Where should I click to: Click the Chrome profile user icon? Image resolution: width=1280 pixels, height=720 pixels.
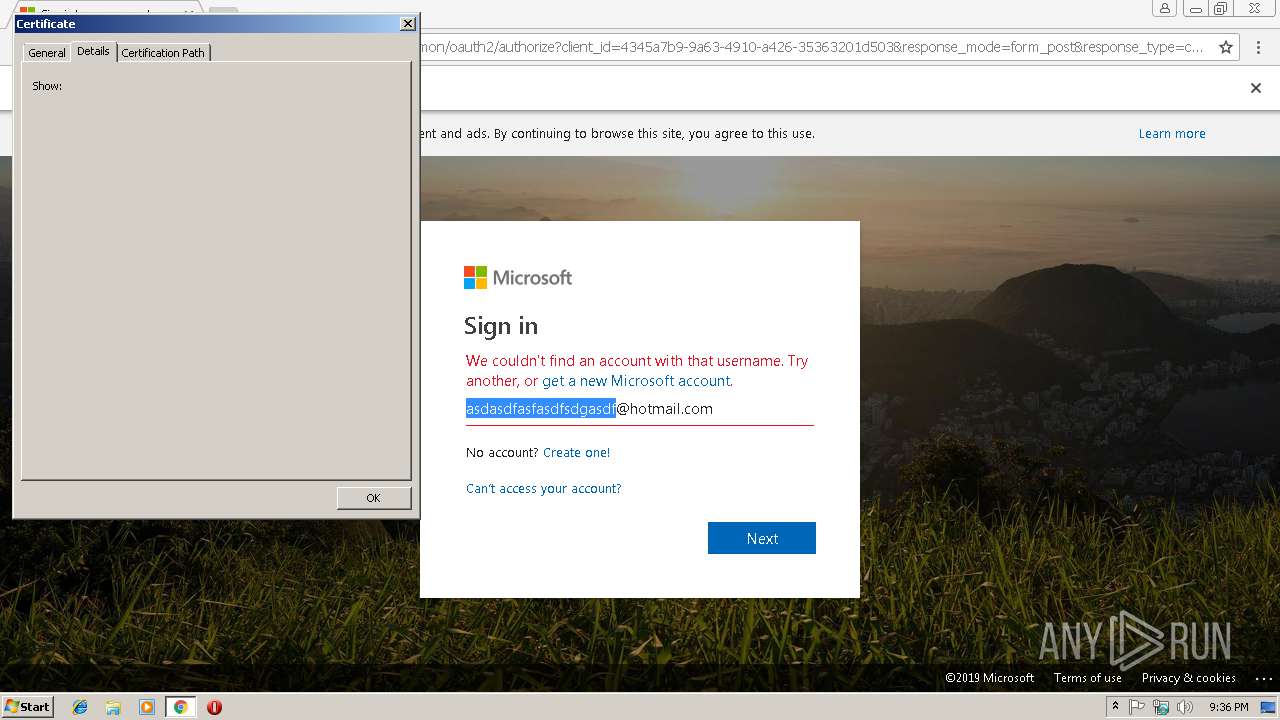click(1164, 9)
